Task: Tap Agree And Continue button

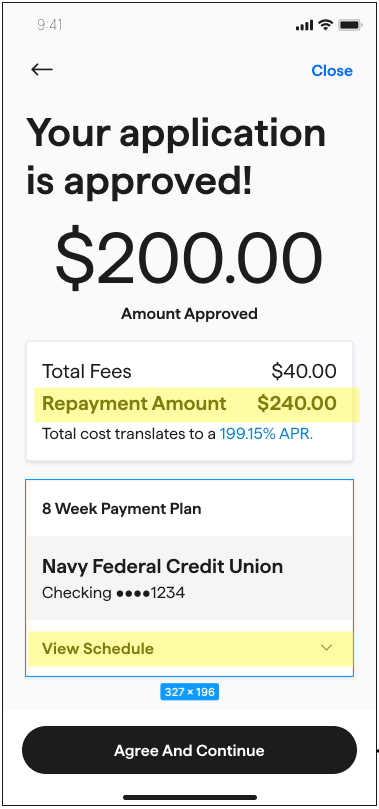Action: click(189, 750)
